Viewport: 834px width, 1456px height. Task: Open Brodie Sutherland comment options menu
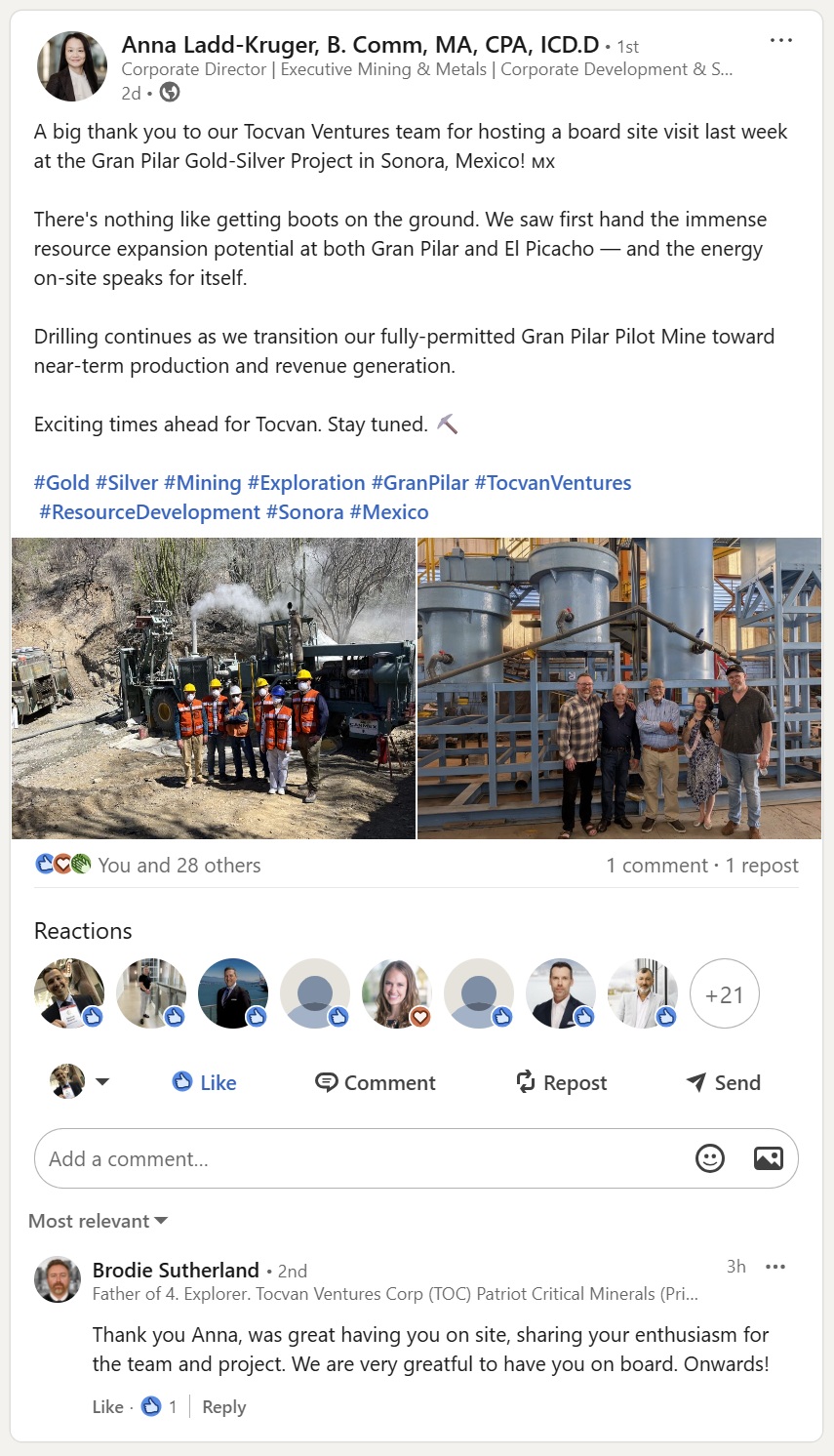(775, 1267)
